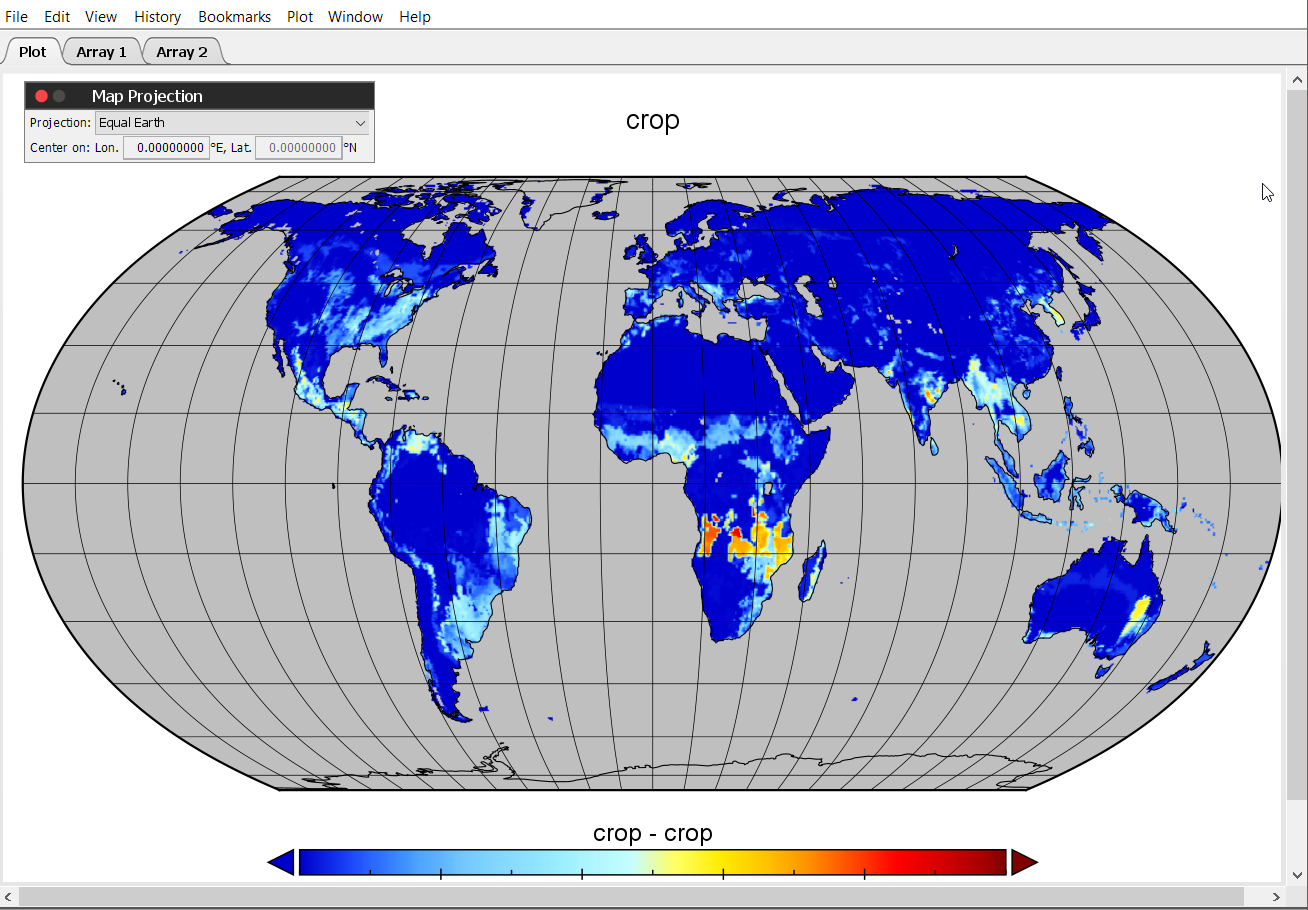Click the vertical scrollbar down arrow
This screenshot has width=1308, height=910.
(x=1295, y=874)
